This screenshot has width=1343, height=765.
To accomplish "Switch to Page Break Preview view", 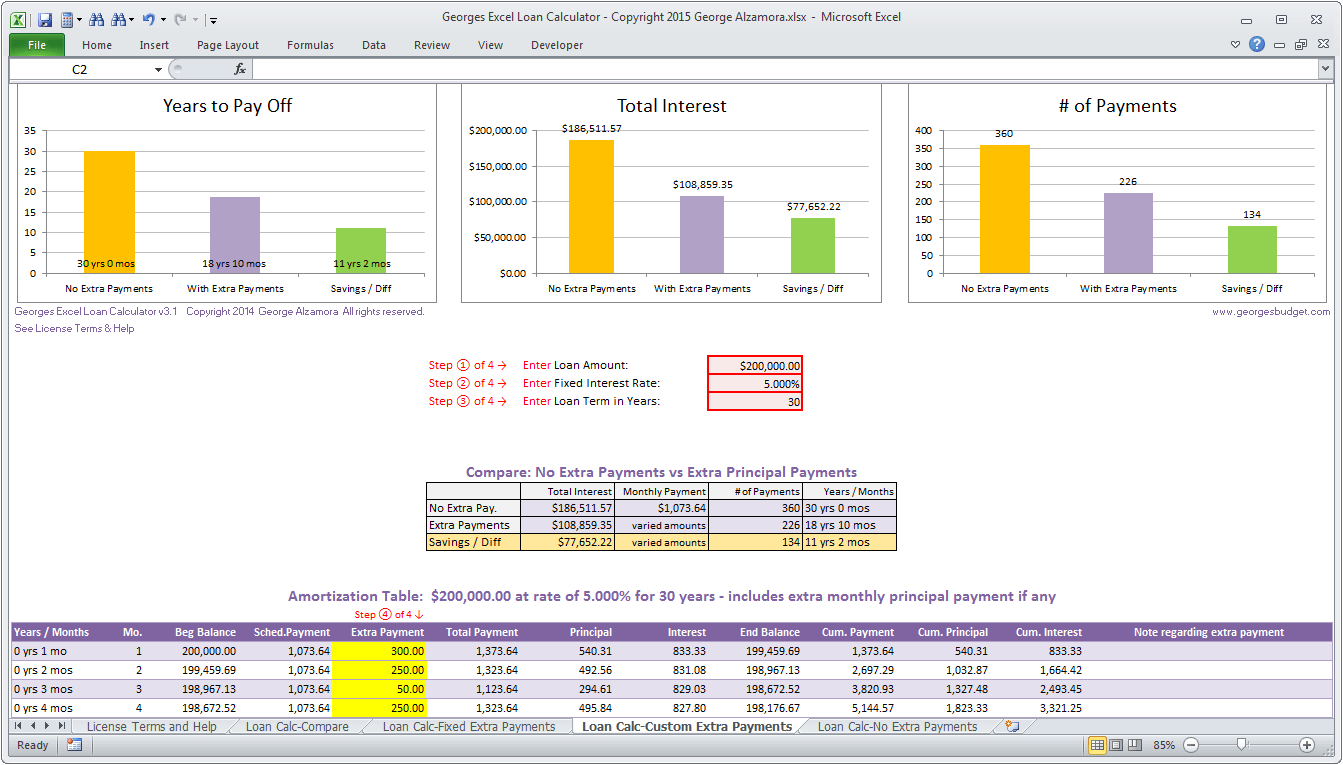I will point(1135,745).
